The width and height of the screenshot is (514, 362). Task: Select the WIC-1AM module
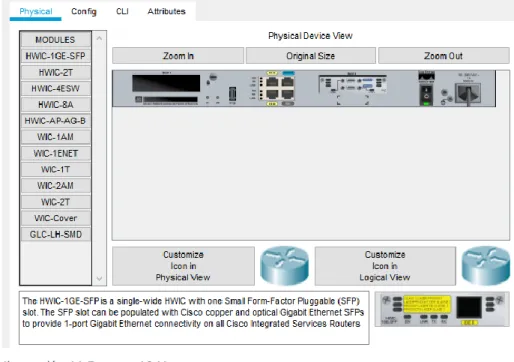55,137
